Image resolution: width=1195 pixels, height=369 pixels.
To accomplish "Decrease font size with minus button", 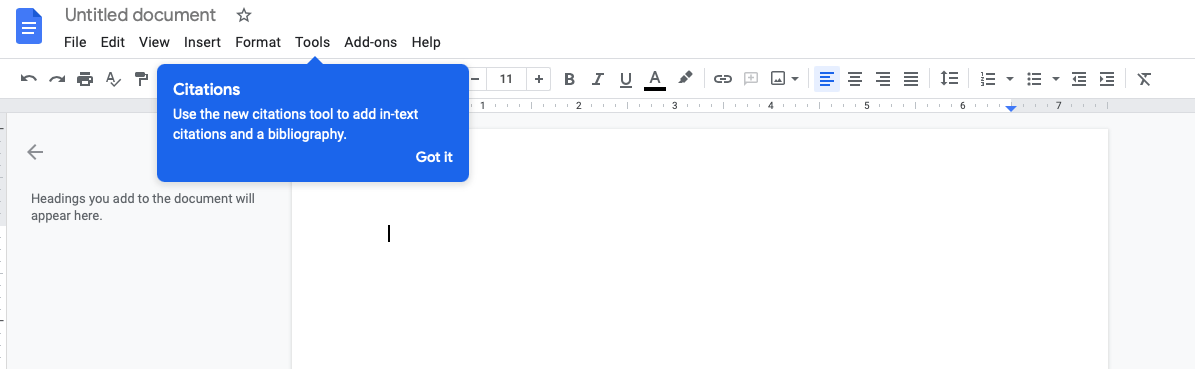I will tap(475, 79).
